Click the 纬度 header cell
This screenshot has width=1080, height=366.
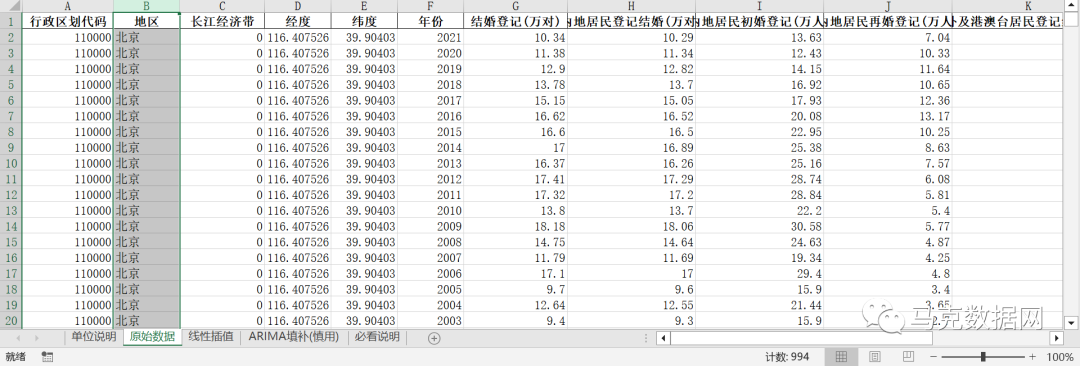click(364, 21)
